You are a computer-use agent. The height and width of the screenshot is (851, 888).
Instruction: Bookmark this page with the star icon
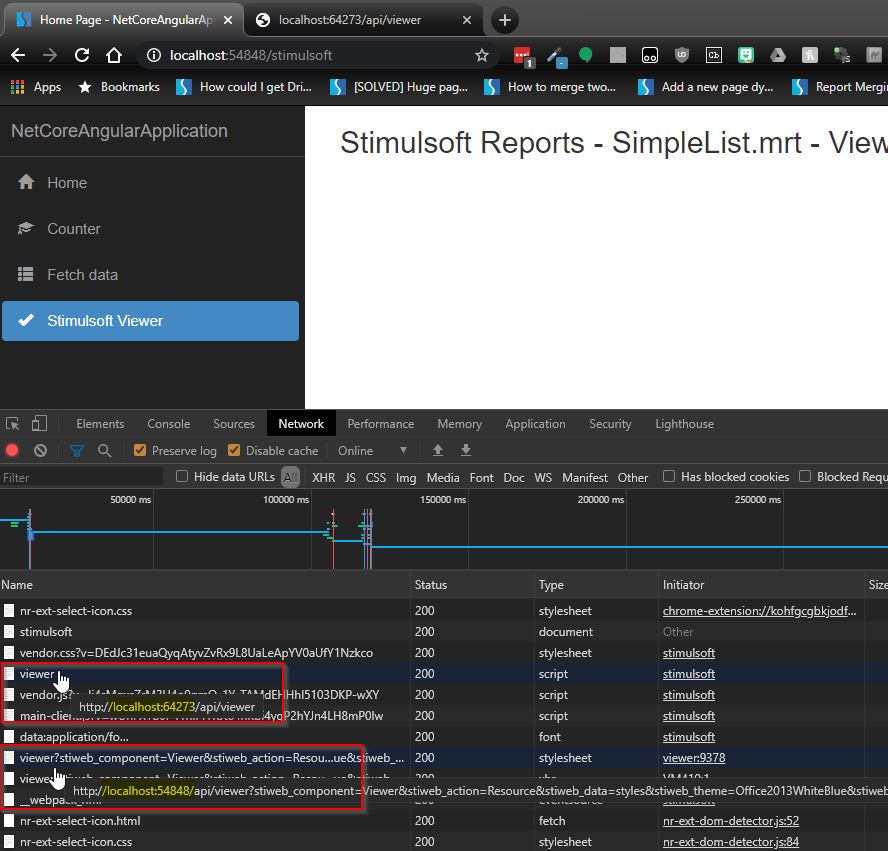tap(481, 55)
